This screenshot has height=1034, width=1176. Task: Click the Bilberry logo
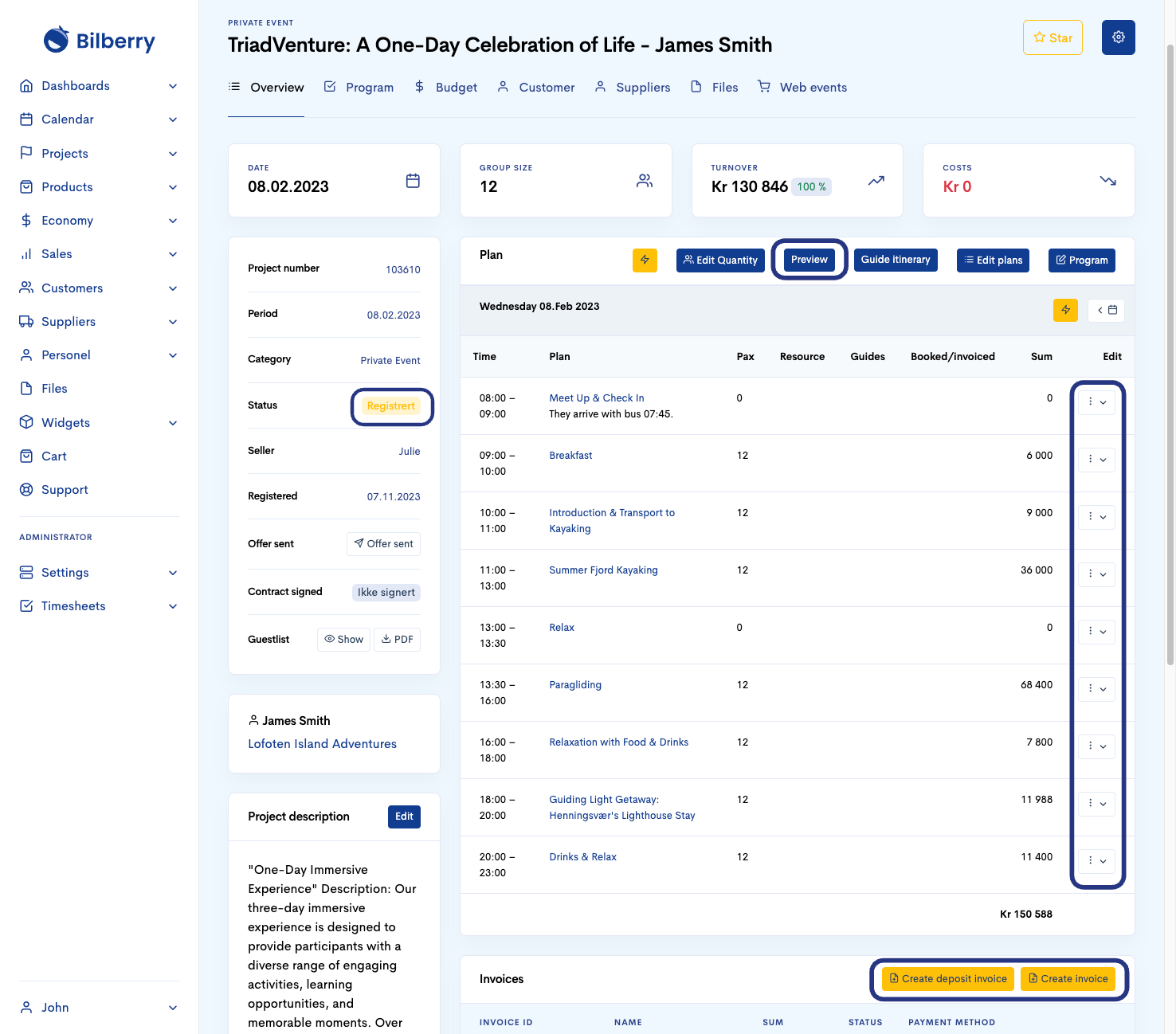pyautogui.click(x=100, y=41)
